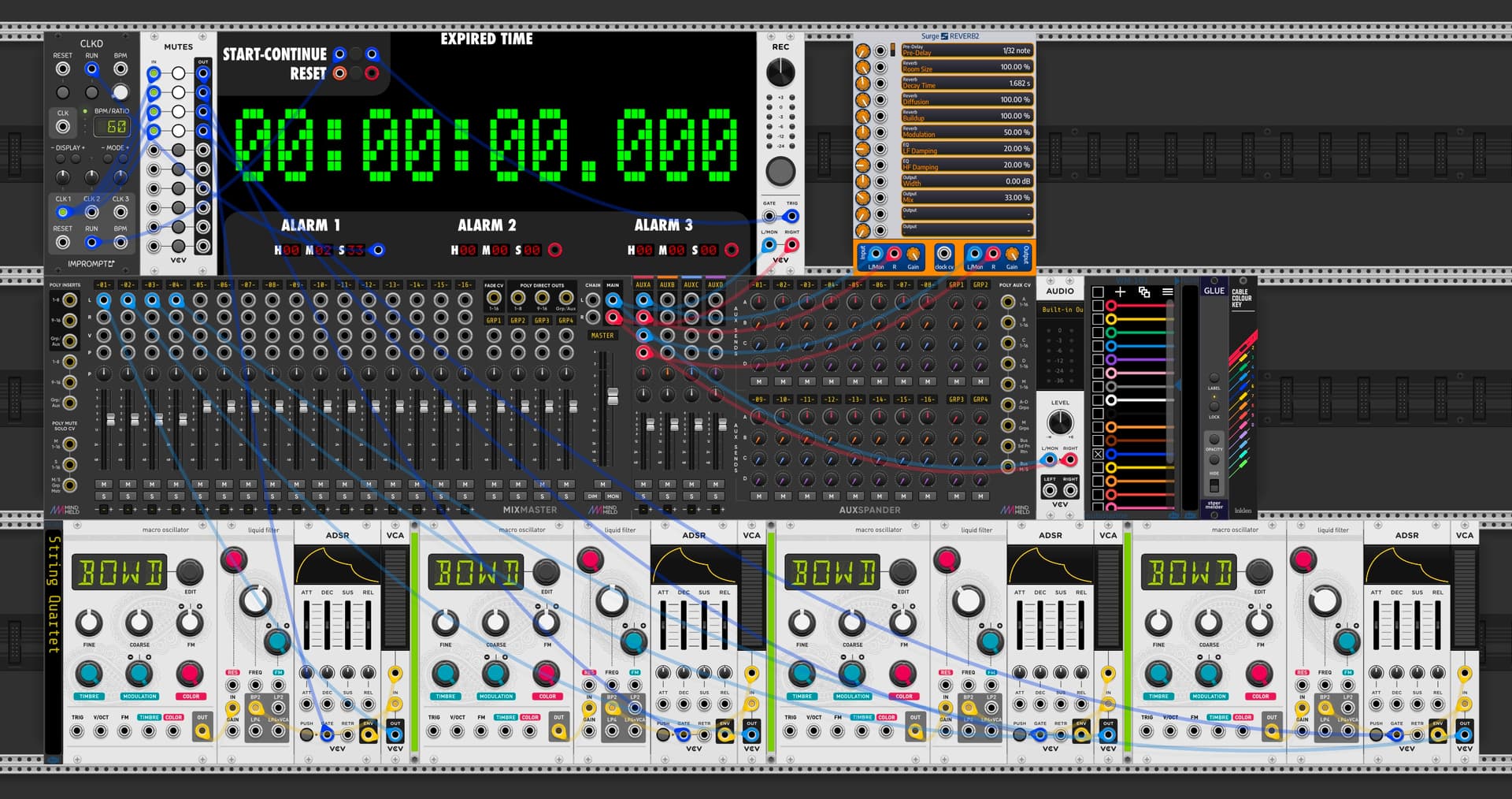Click the LEVEL knob on Audio module
1512x799 pixels.
(1060, 422)
